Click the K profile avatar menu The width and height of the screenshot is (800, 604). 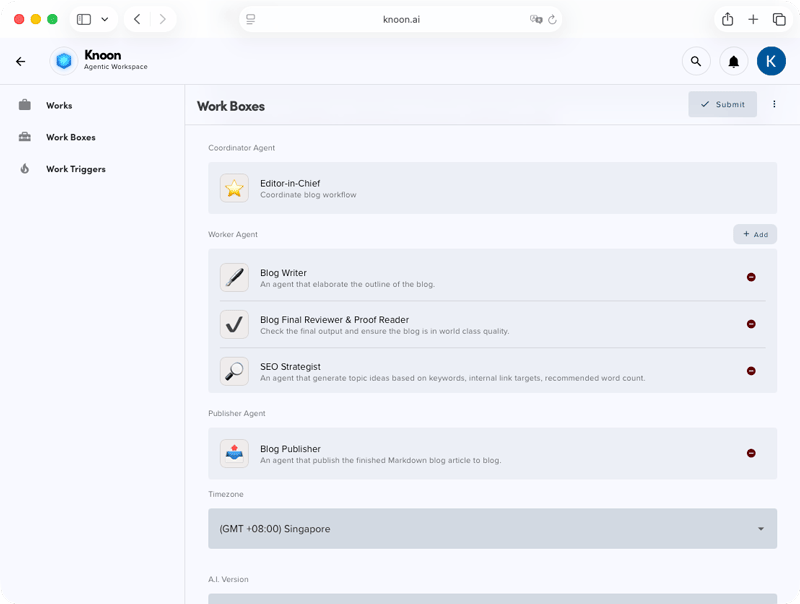tap(771, 61)
